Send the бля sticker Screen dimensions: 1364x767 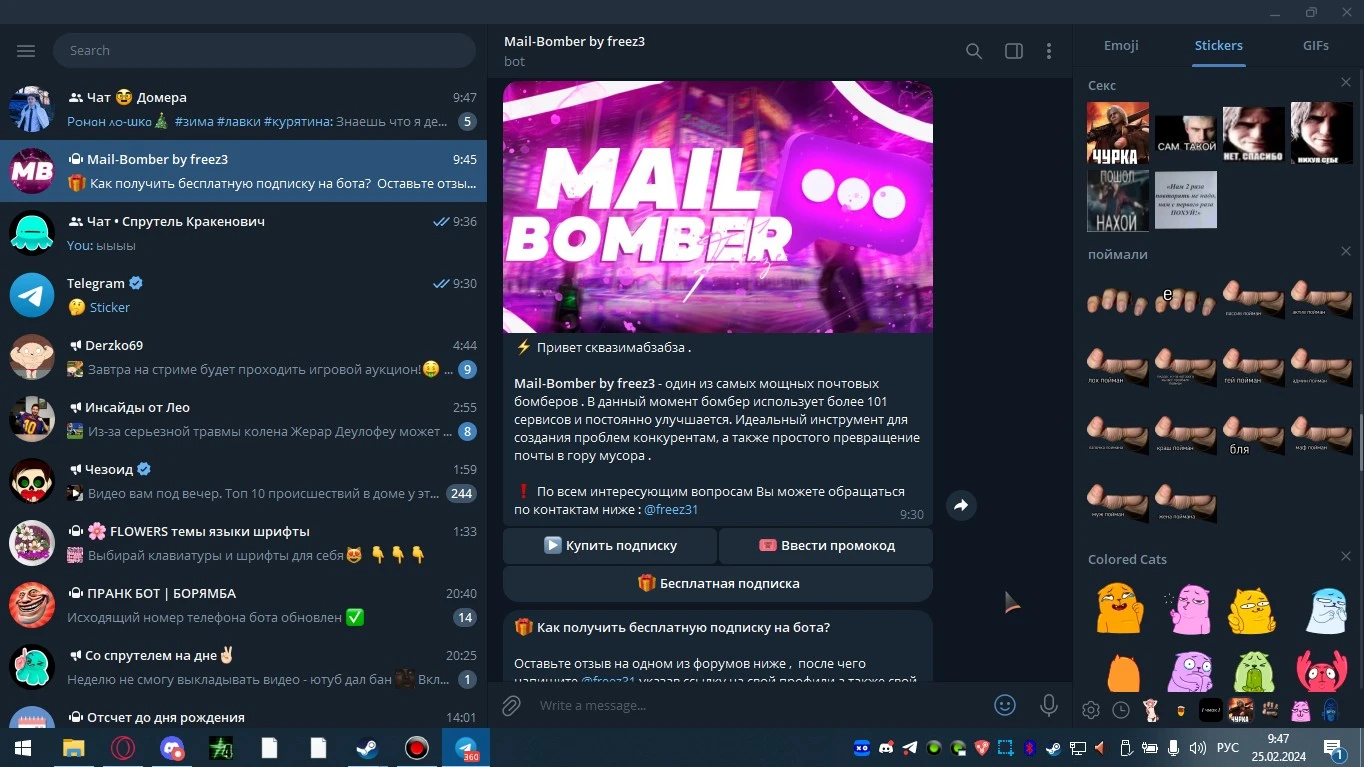1254,437
